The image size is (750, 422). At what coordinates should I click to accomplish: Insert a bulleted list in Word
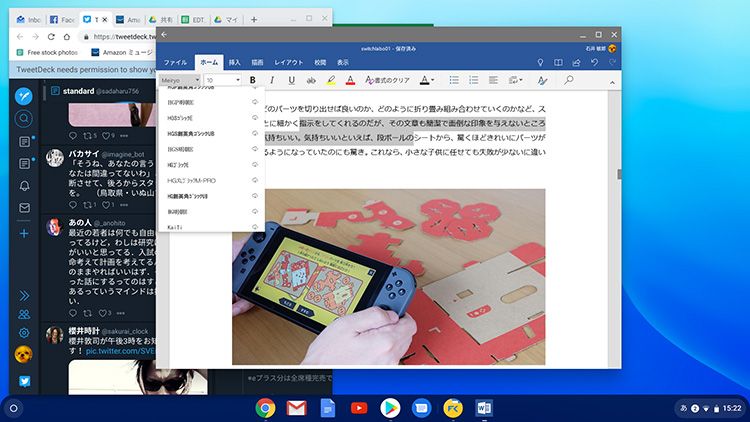click(454, 80)
